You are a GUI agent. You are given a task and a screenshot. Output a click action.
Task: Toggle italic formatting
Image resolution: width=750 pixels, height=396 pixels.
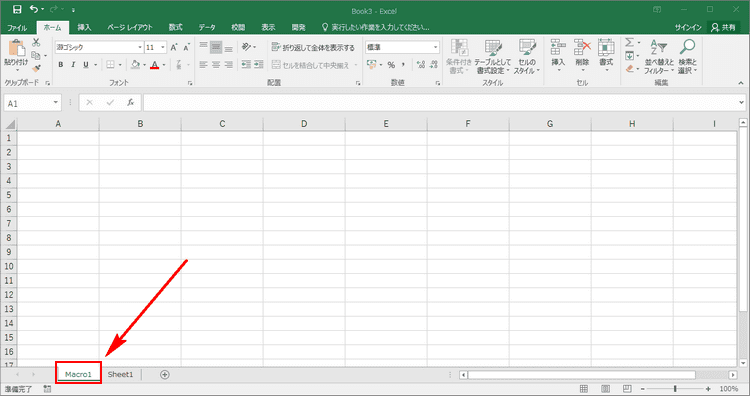73,65
